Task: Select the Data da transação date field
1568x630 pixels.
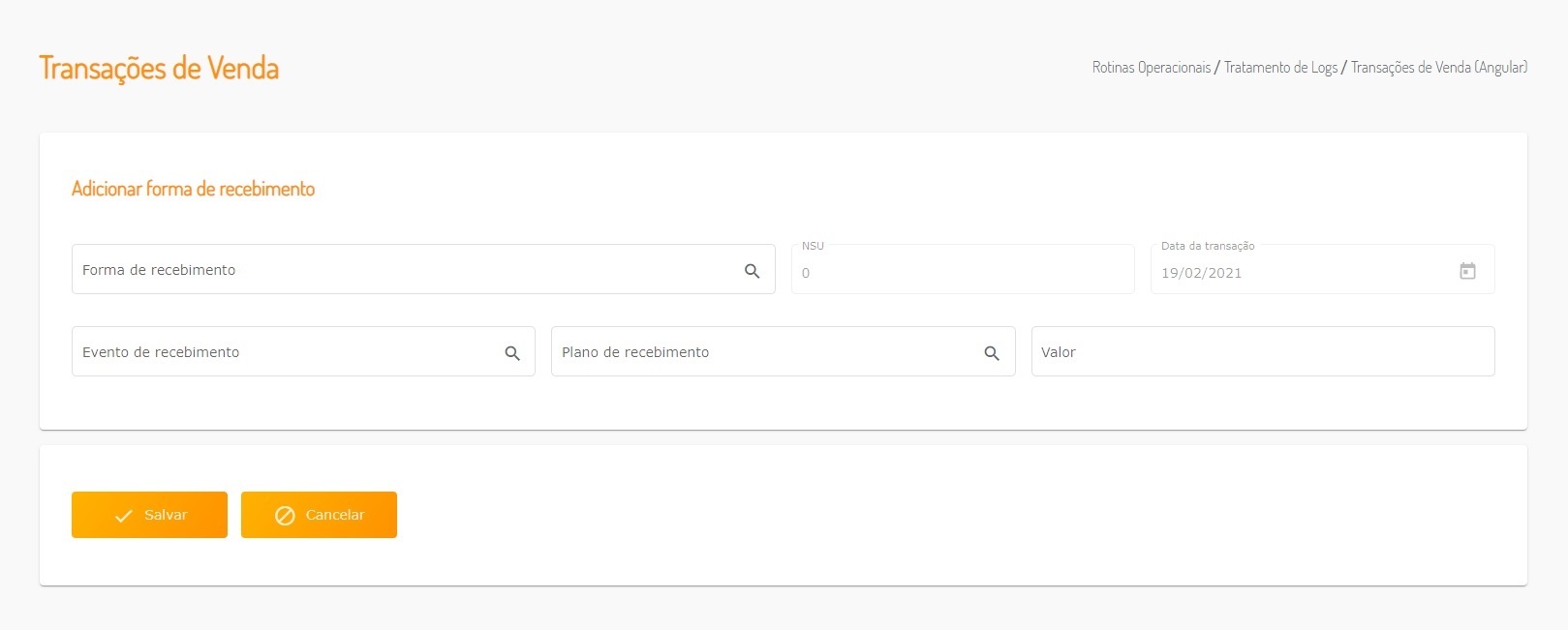Action: tap(1298, 273)
